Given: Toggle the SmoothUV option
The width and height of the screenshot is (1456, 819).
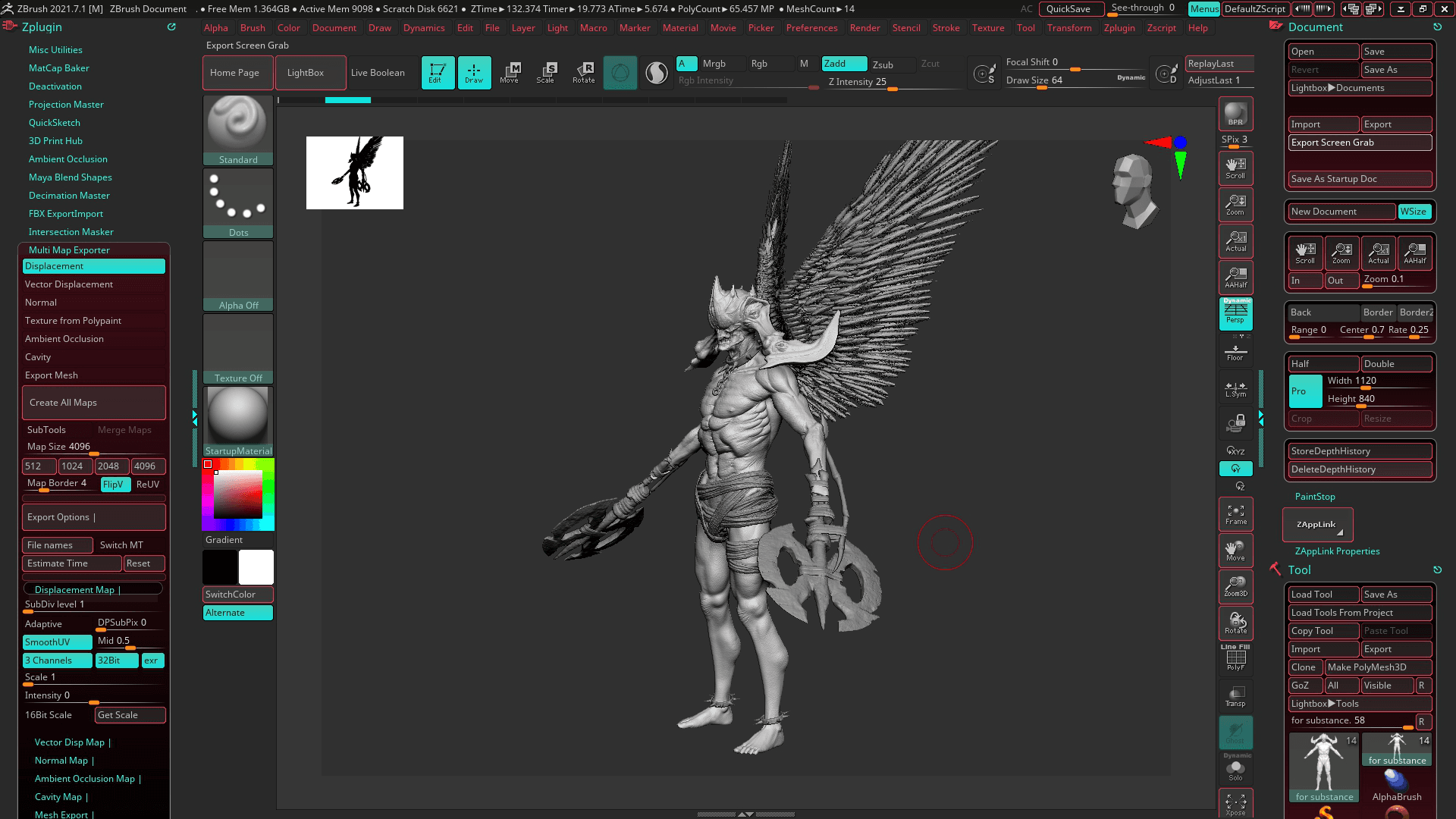Looking at the screenshot, I should 58,642.
